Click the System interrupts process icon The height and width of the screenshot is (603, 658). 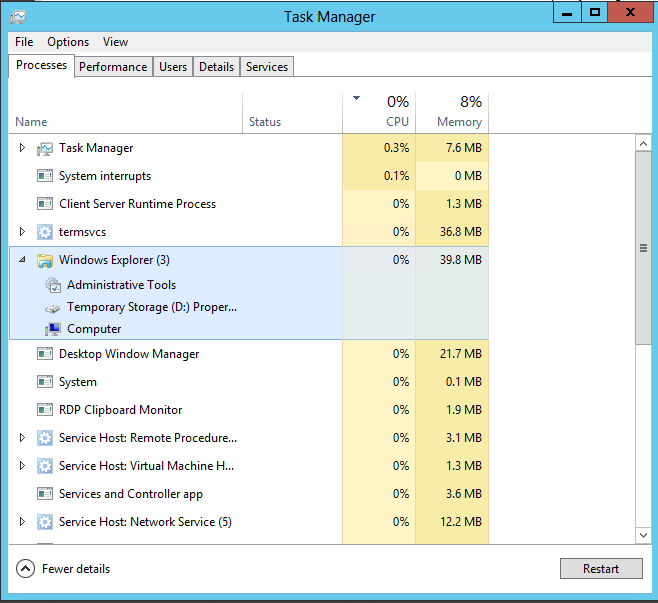(x=44, y=176)
